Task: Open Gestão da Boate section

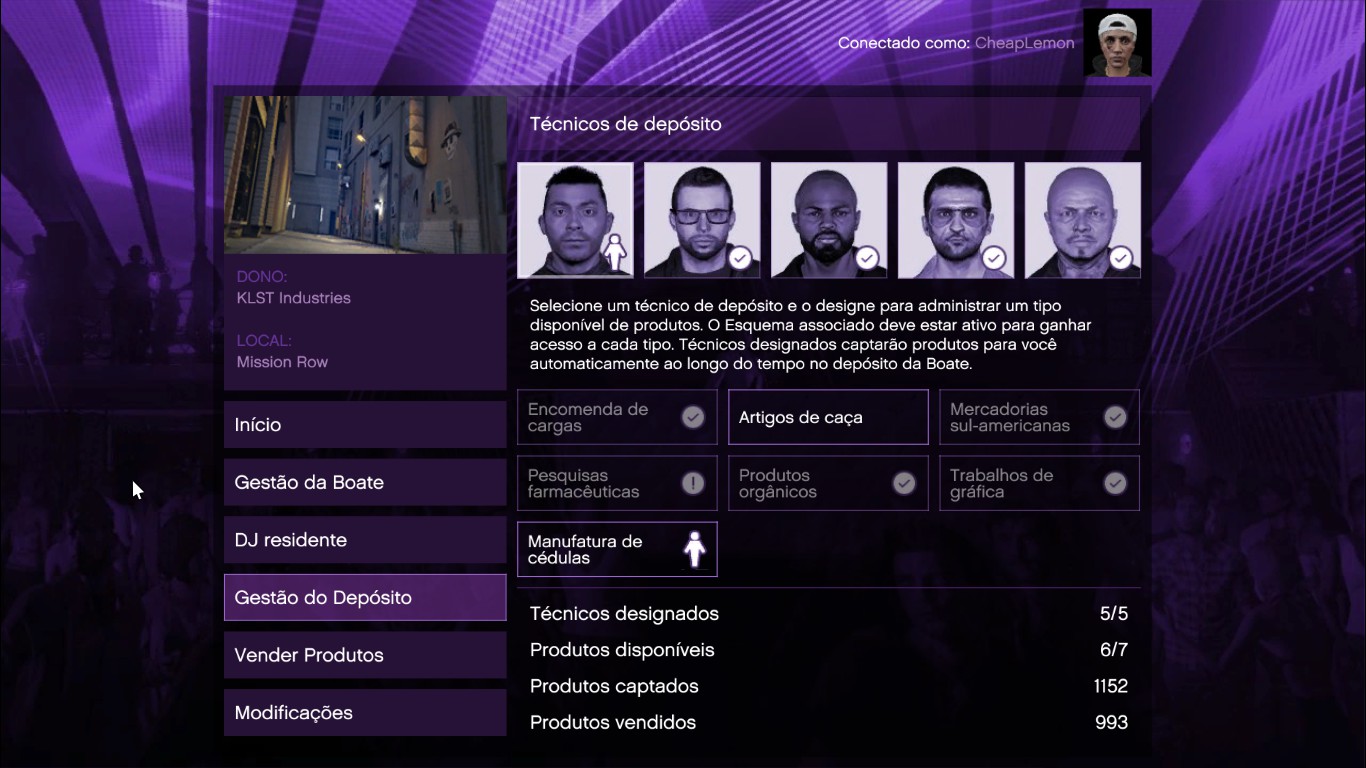Action: [x=365, y=482]
